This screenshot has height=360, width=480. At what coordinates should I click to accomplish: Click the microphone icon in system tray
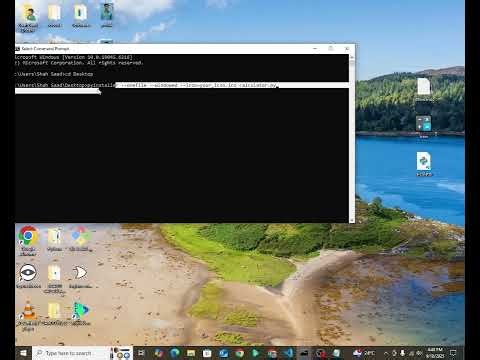403,353
